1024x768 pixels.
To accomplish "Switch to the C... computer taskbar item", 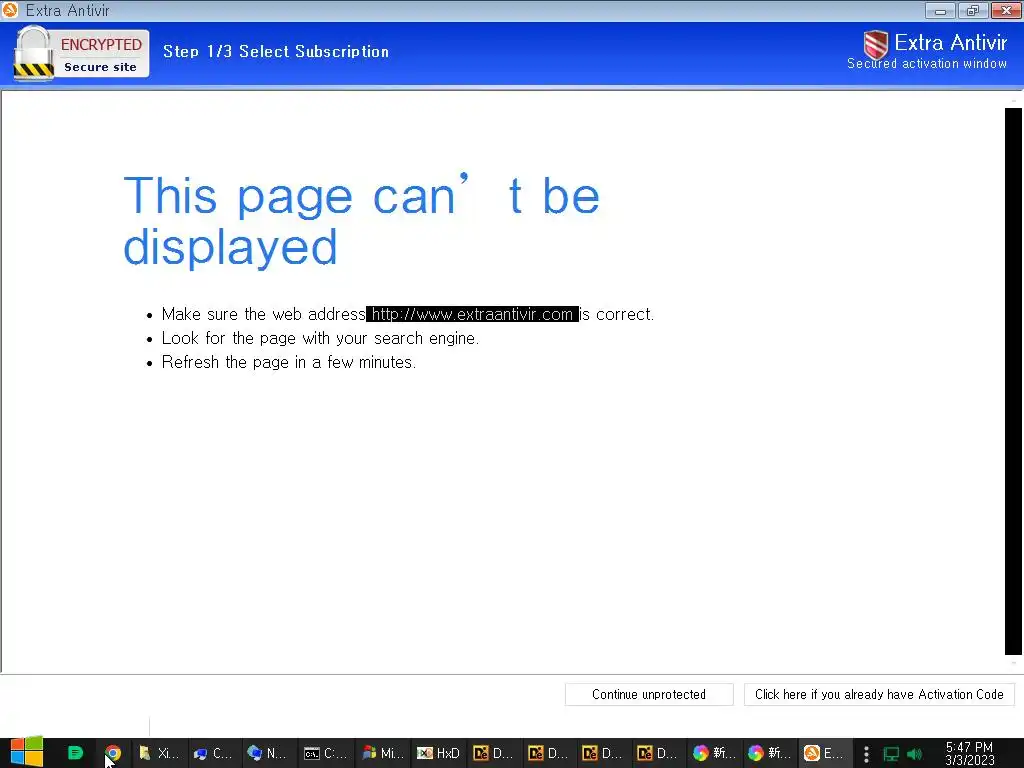I will (213, 753).
